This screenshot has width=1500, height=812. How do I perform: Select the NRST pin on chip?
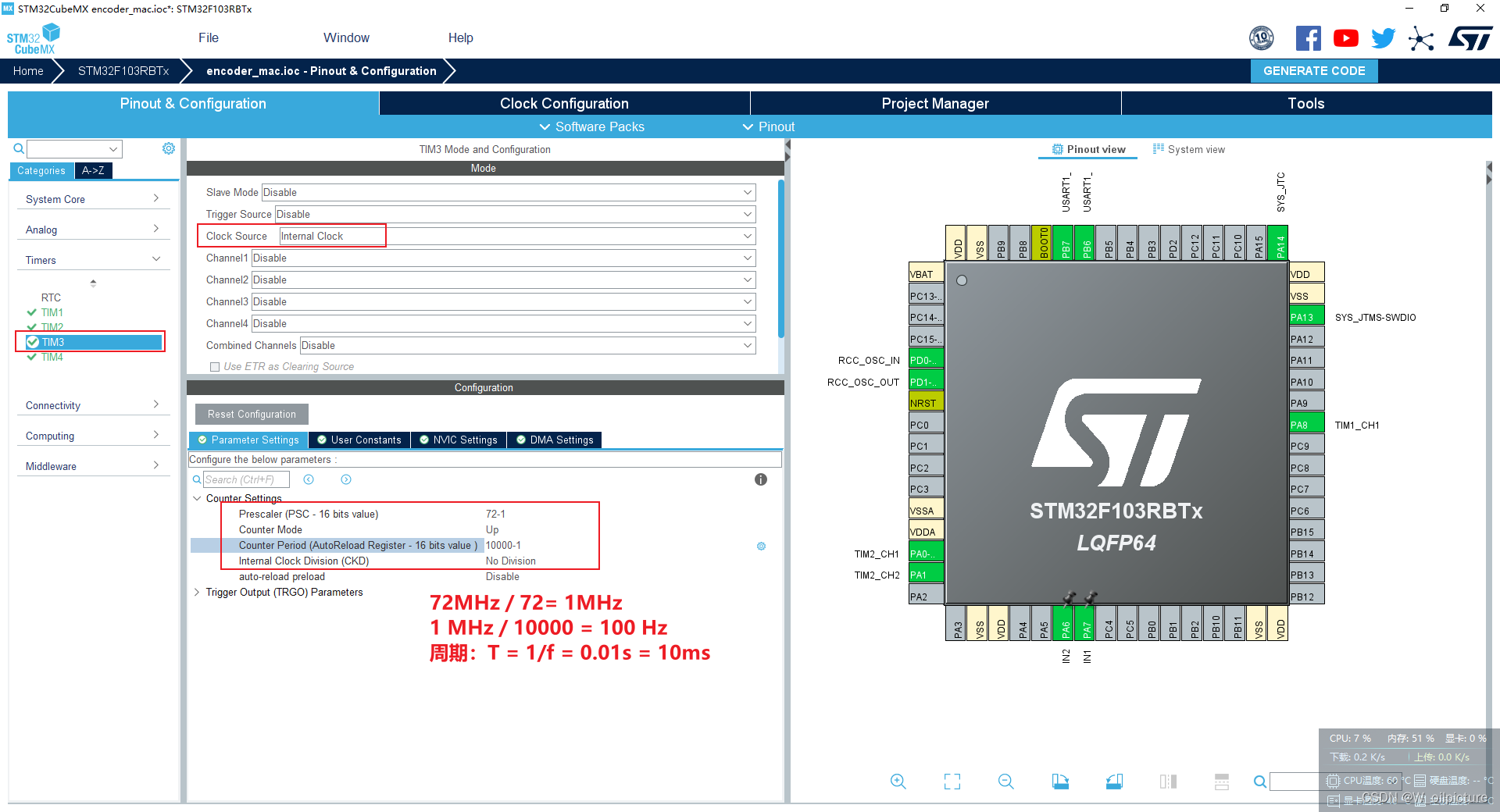coord(926,403)
